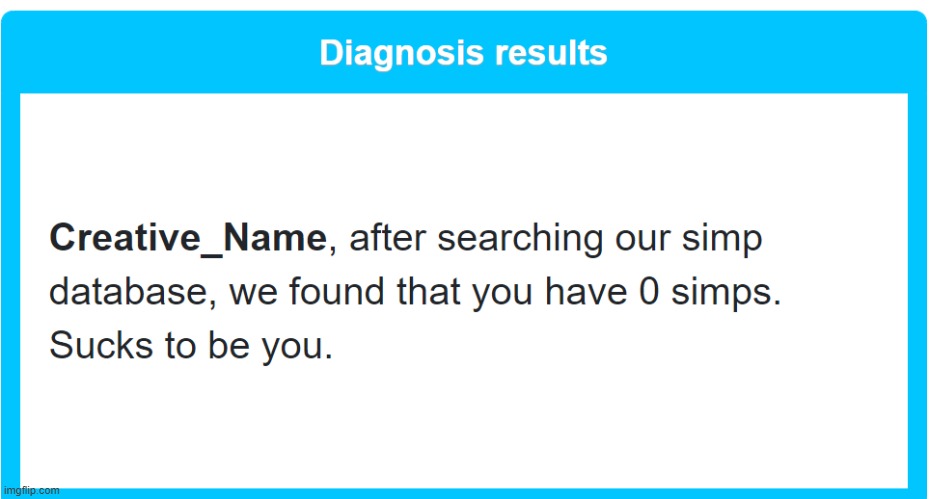929x499 pixels.
Task: Open the imgflip.com watermark link
Action: (31, 491)
